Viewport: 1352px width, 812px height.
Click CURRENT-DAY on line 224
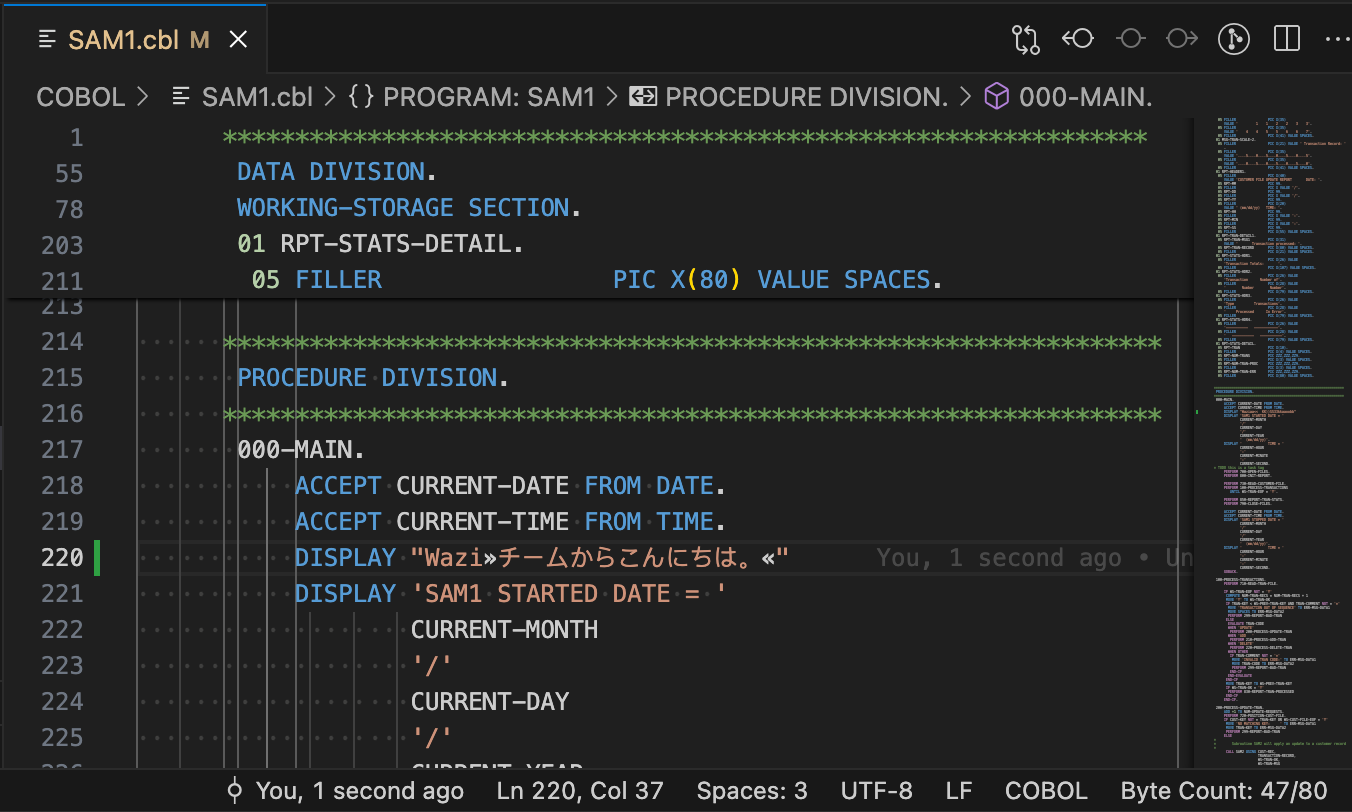490,702
